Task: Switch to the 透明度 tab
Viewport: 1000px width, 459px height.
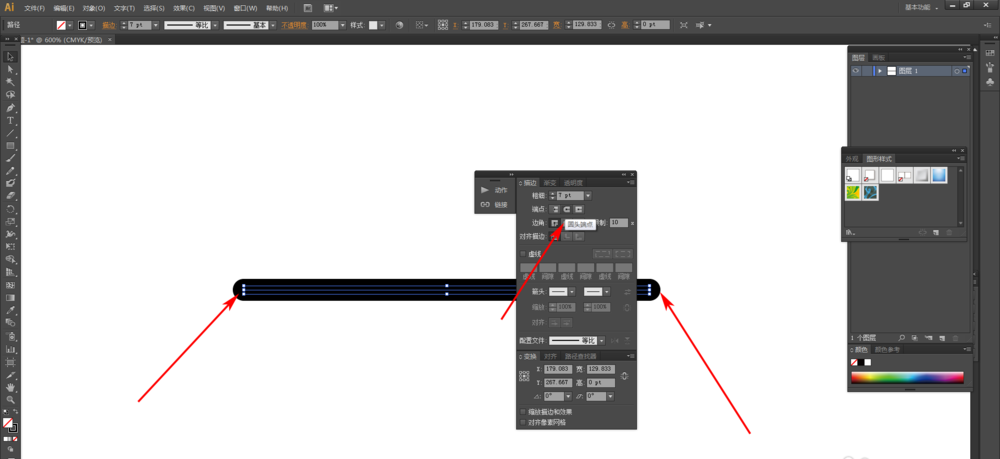Action: [574, 183]
